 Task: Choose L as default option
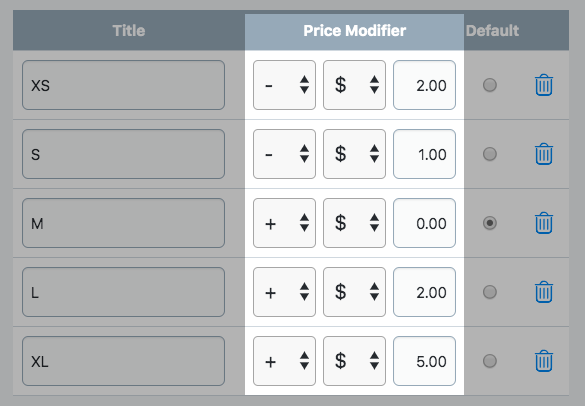pyautogui.click(x=489, y=292)
